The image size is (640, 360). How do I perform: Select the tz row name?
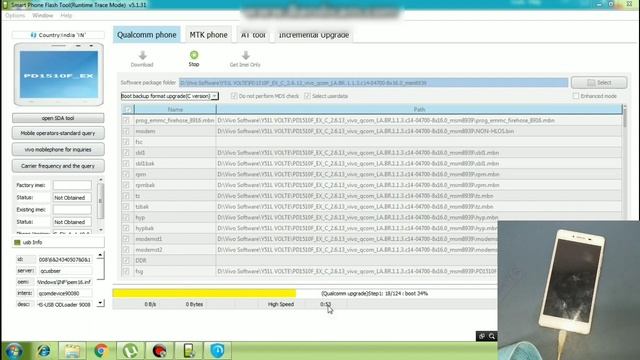point(138,196)
